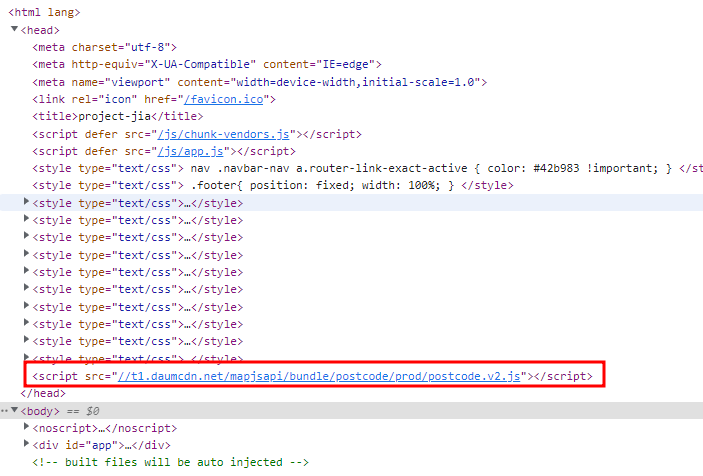703x476 pixels.
Task: Select the html lang row
Action: (x=44, y=12)
